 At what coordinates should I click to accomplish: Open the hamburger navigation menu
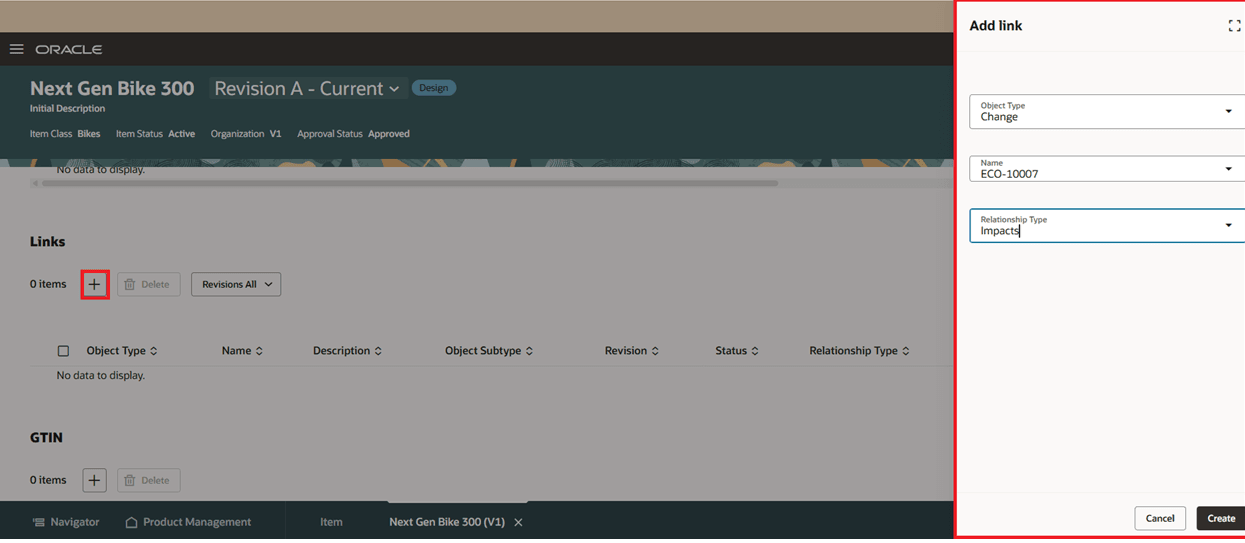17,49
